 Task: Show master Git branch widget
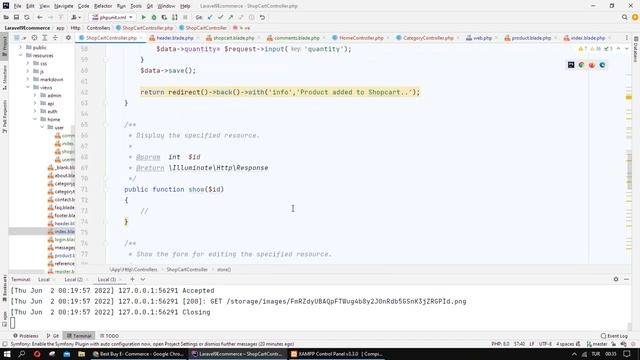597,344
